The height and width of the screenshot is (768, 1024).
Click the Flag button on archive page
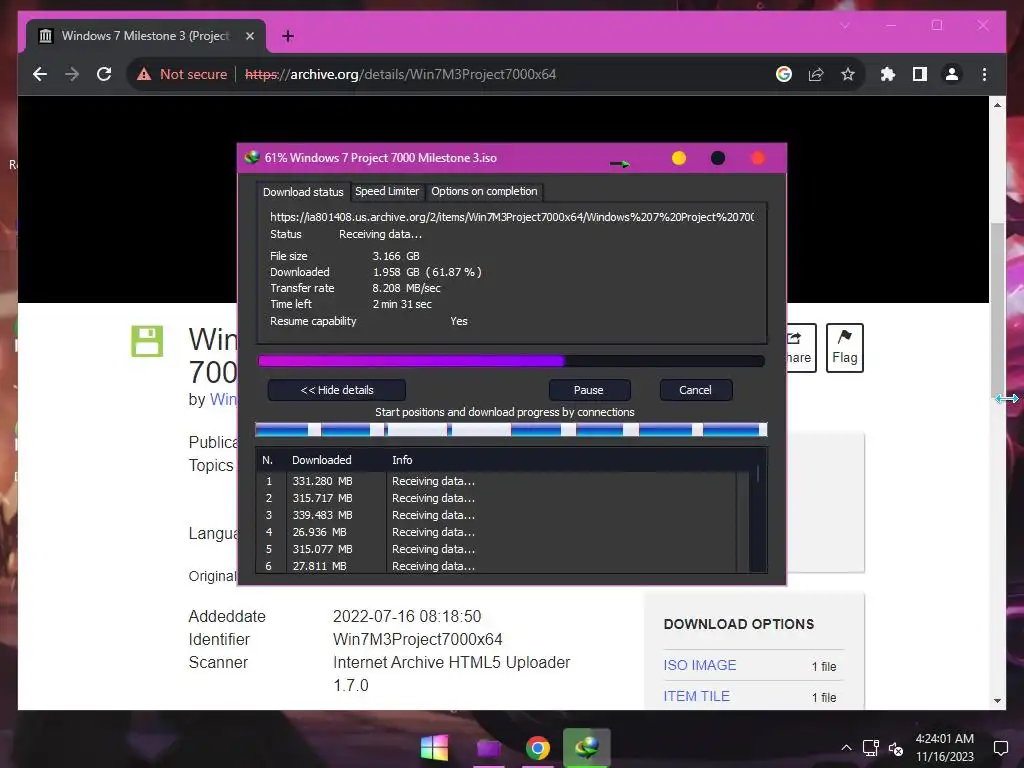[844, 348]
